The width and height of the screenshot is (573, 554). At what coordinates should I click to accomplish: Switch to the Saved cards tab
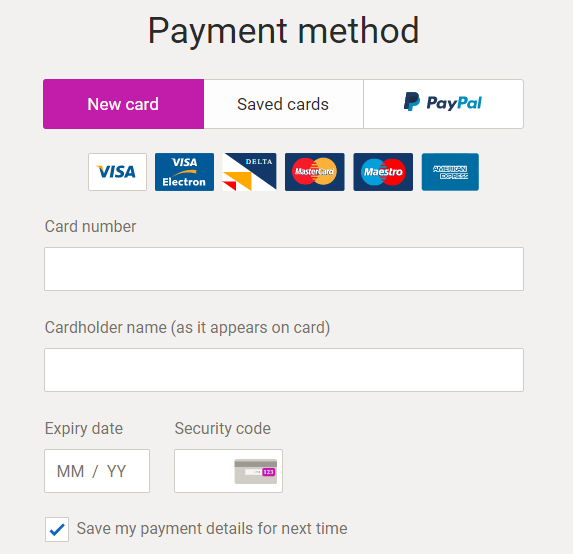(283, 104)
